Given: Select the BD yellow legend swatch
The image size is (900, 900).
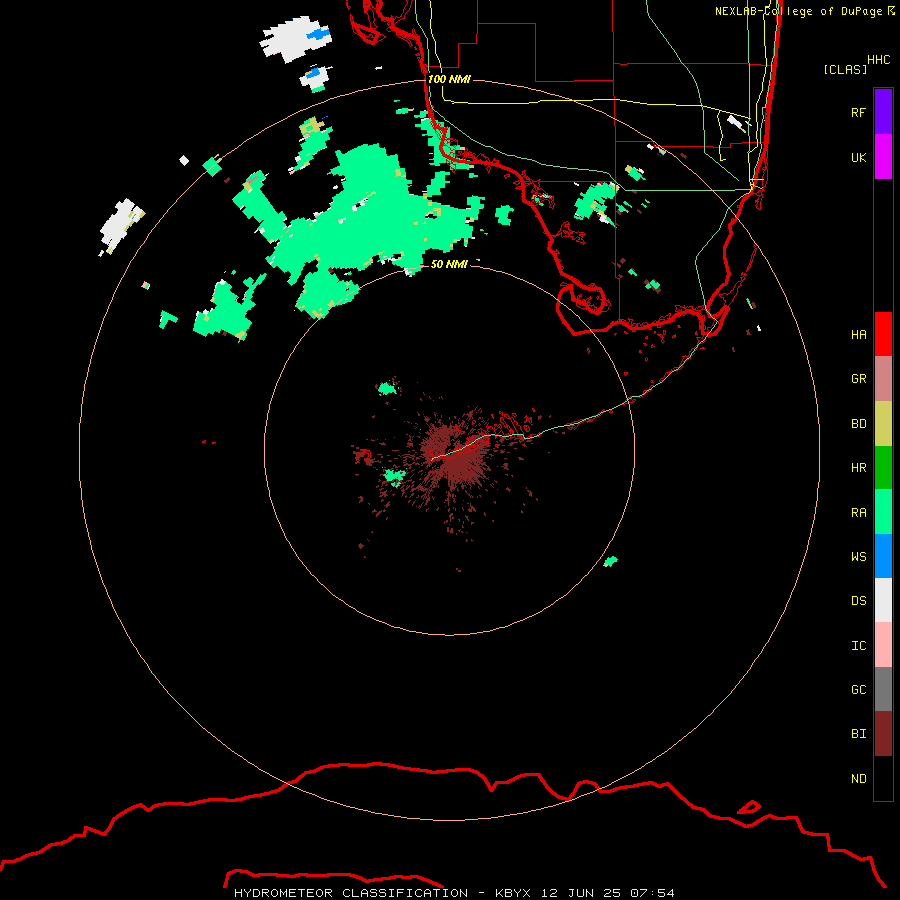Looking at the screenshot, I should 883,424.
